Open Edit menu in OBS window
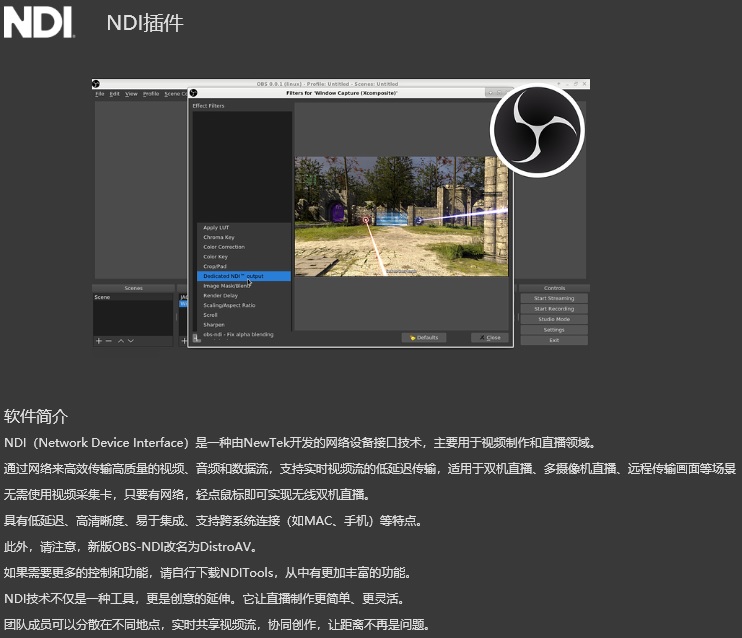The width and height of the screenshot is (742, 638). click(115, 94)
